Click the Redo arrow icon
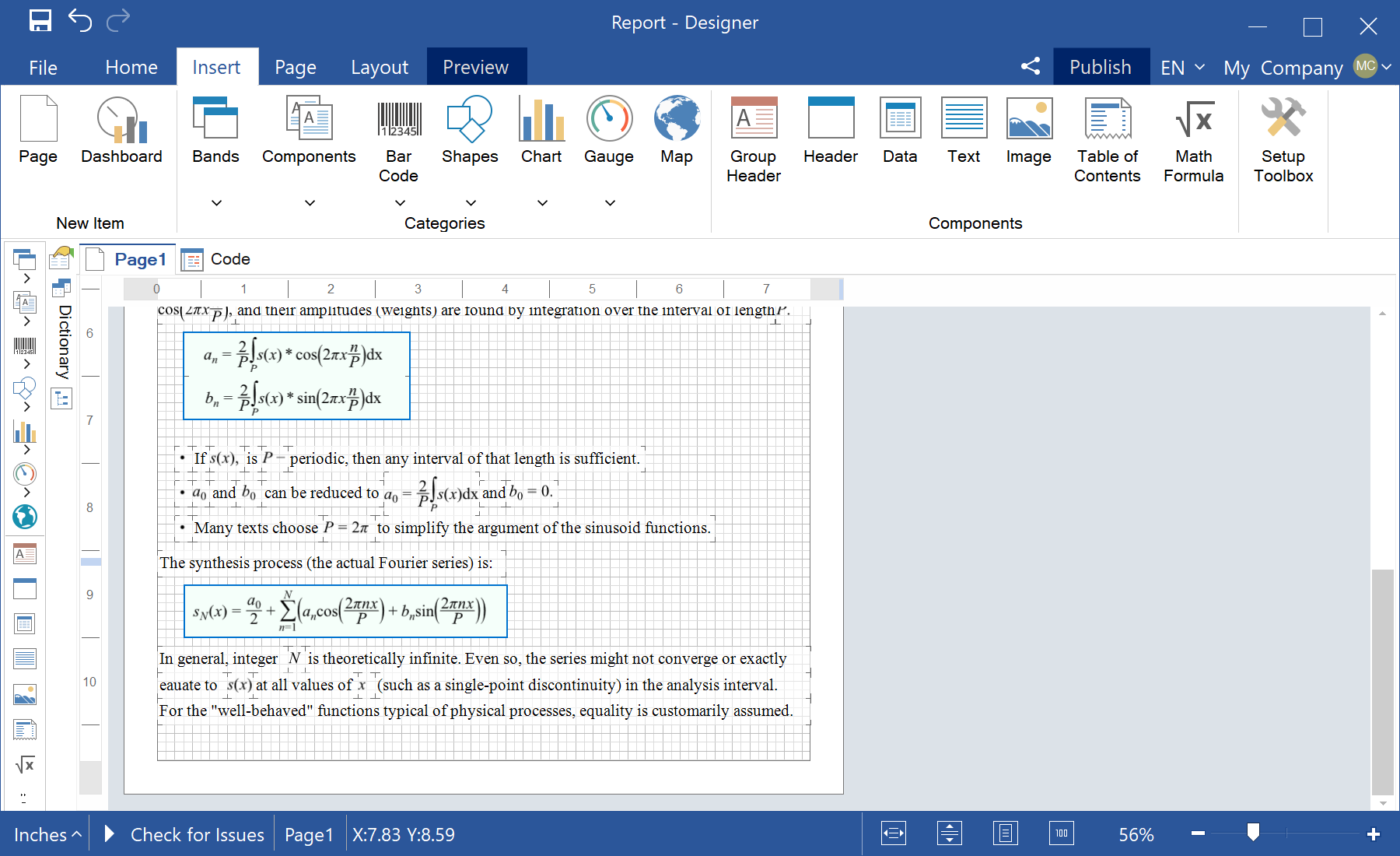This screenshot has width=1400, height=856. click(x=117, y=20)
